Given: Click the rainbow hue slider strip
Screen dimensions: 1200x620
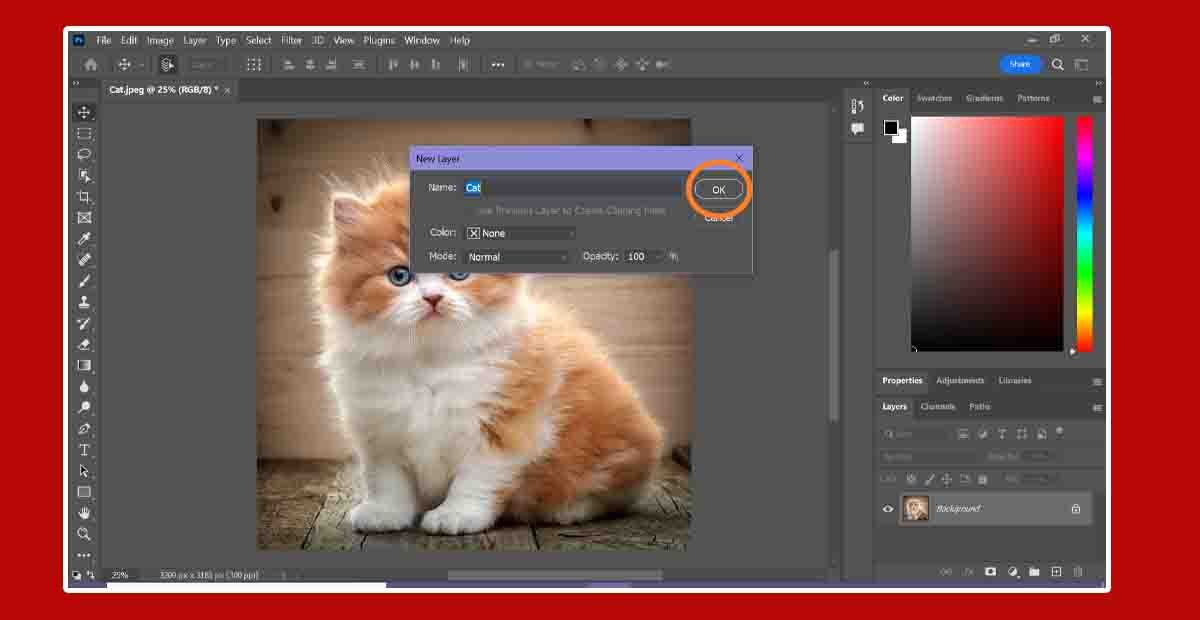Looking at the screenshot, I should [1084, 234].
